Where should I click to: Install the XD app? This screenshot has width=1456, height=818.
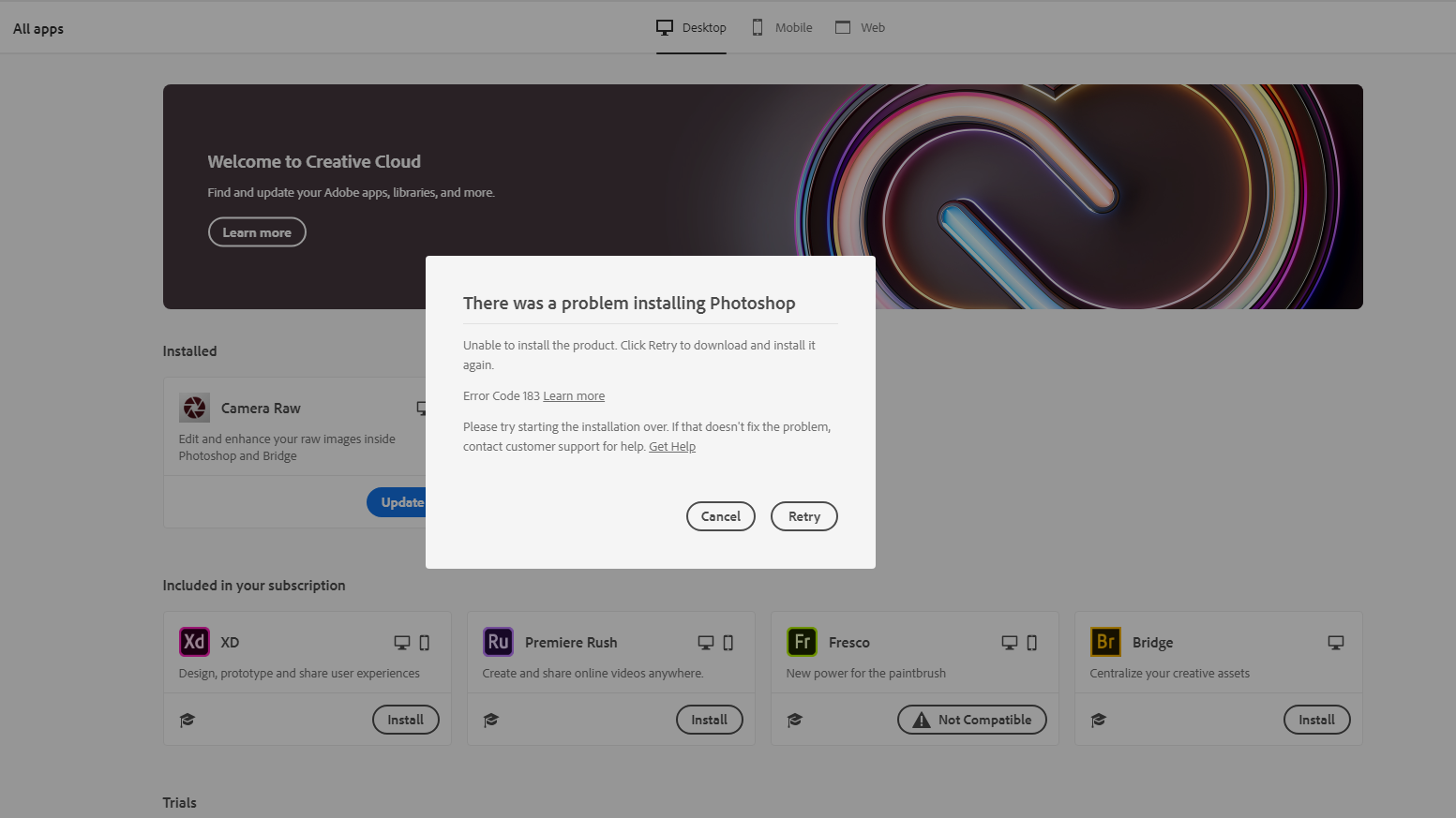(405, 720)
